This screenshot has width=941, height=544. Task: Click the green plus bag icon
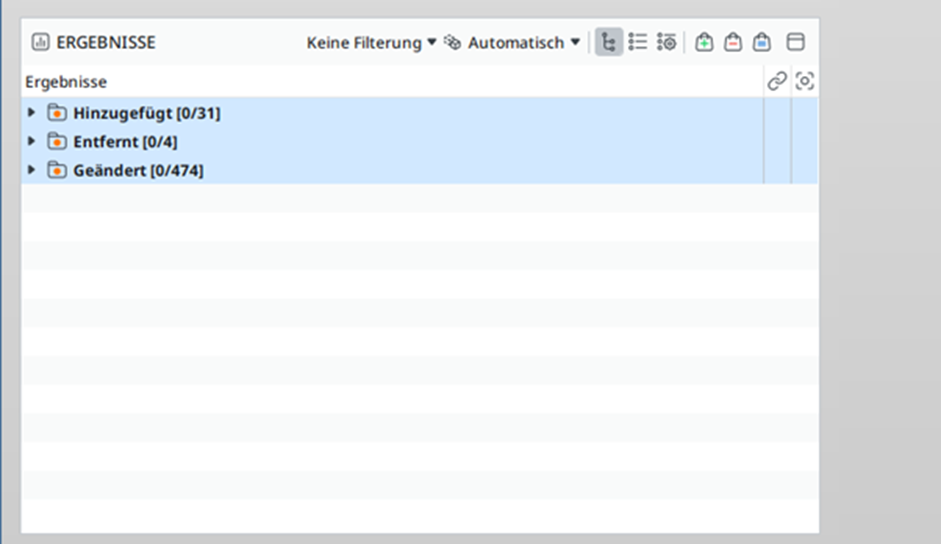704,42
